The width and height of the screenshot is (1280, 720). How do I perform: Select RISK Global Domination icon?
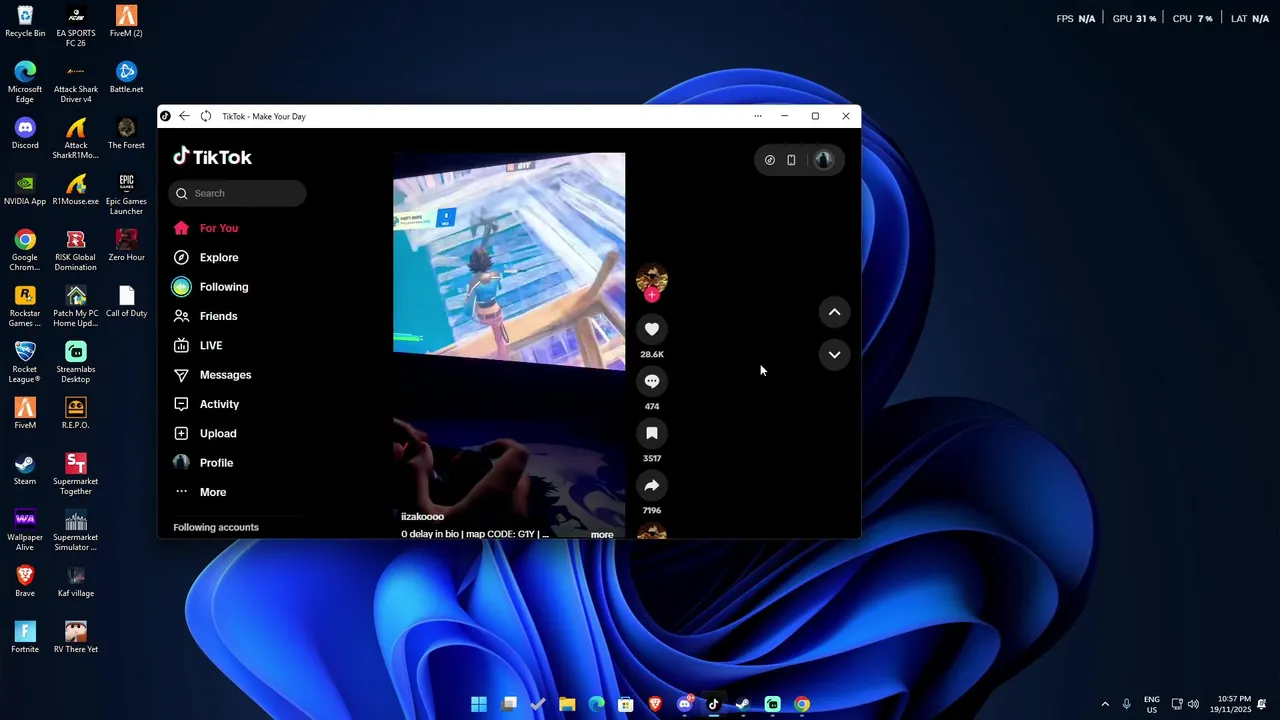76,250
